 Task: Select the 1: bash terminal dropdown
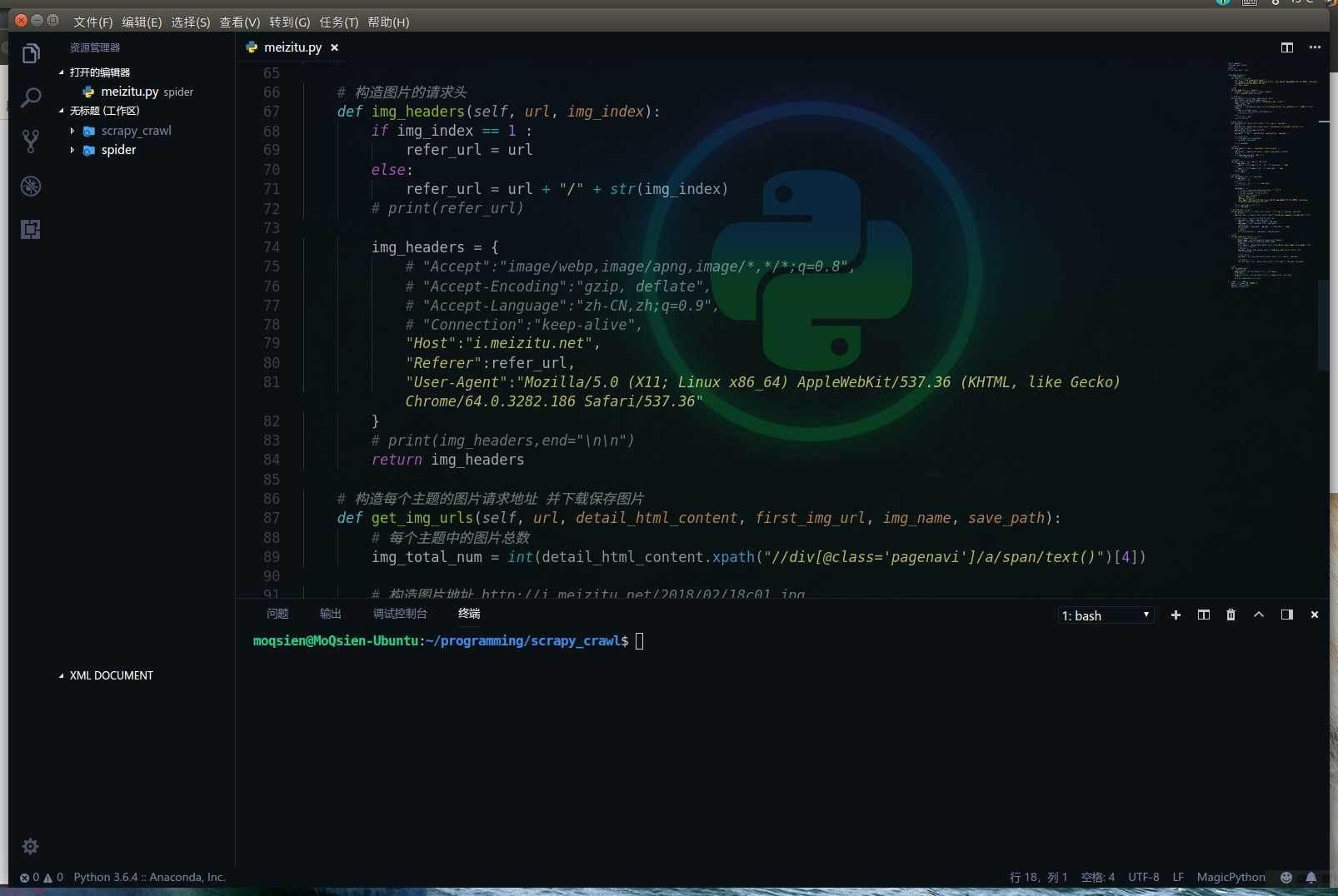tap(1106, 615)
